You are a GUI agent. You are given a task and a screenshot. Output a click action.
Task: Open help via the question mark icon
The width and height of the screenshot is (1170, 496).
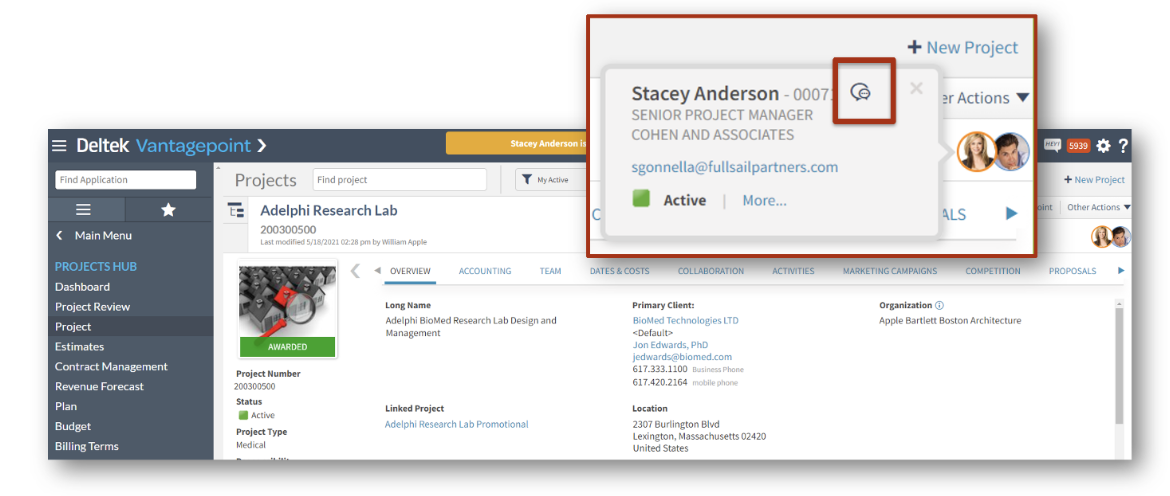[x=1123, y=145]
